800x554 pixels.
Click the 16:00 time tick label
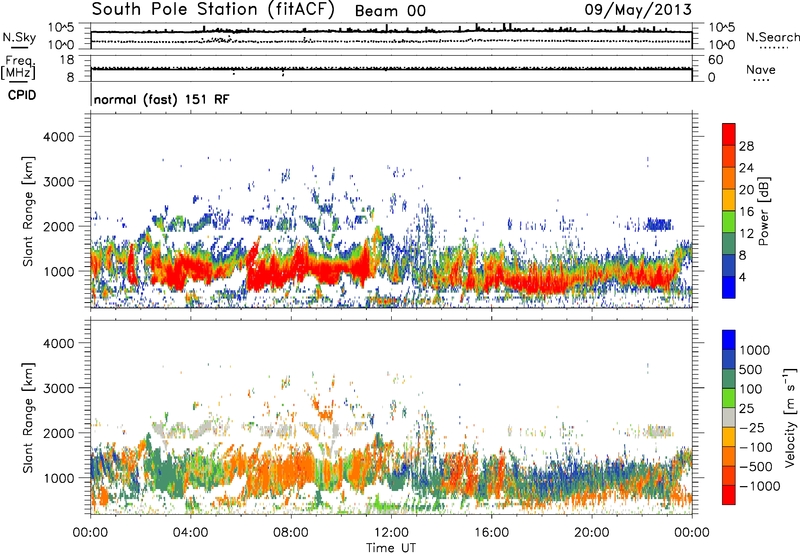(491, 533)
